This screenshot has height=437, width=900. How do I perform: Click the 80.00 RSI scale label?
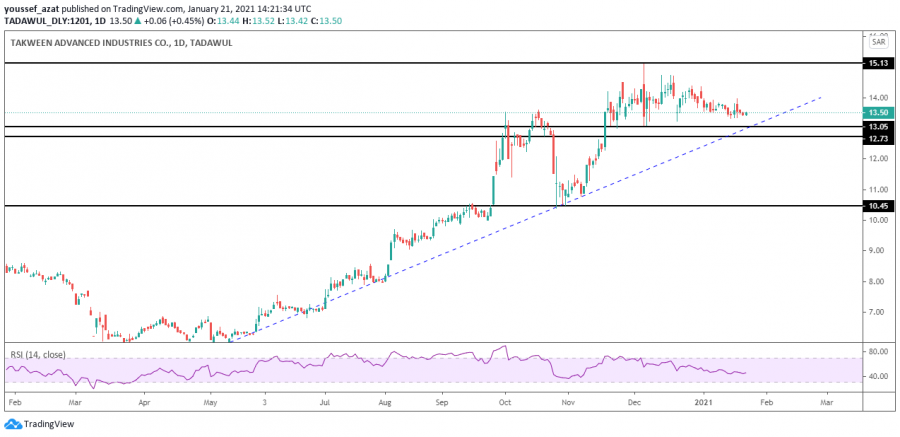[x=877, y=352]
